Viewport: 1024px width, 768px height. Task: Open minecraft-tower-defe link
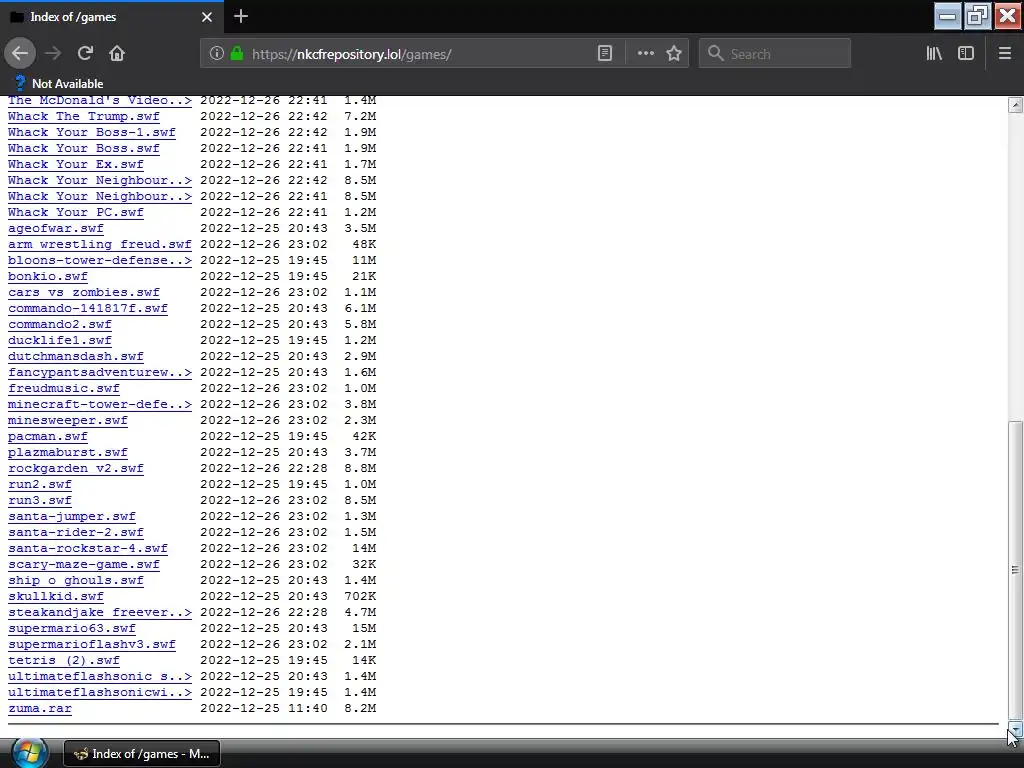[x=100, y=404]
